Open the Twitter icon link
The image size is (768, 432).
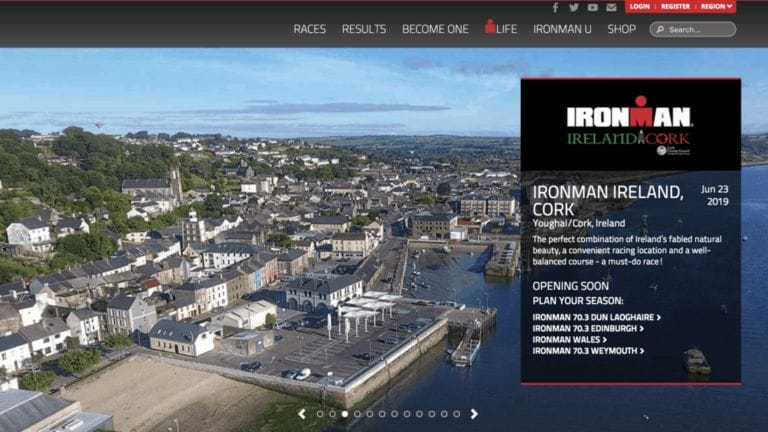574,7
